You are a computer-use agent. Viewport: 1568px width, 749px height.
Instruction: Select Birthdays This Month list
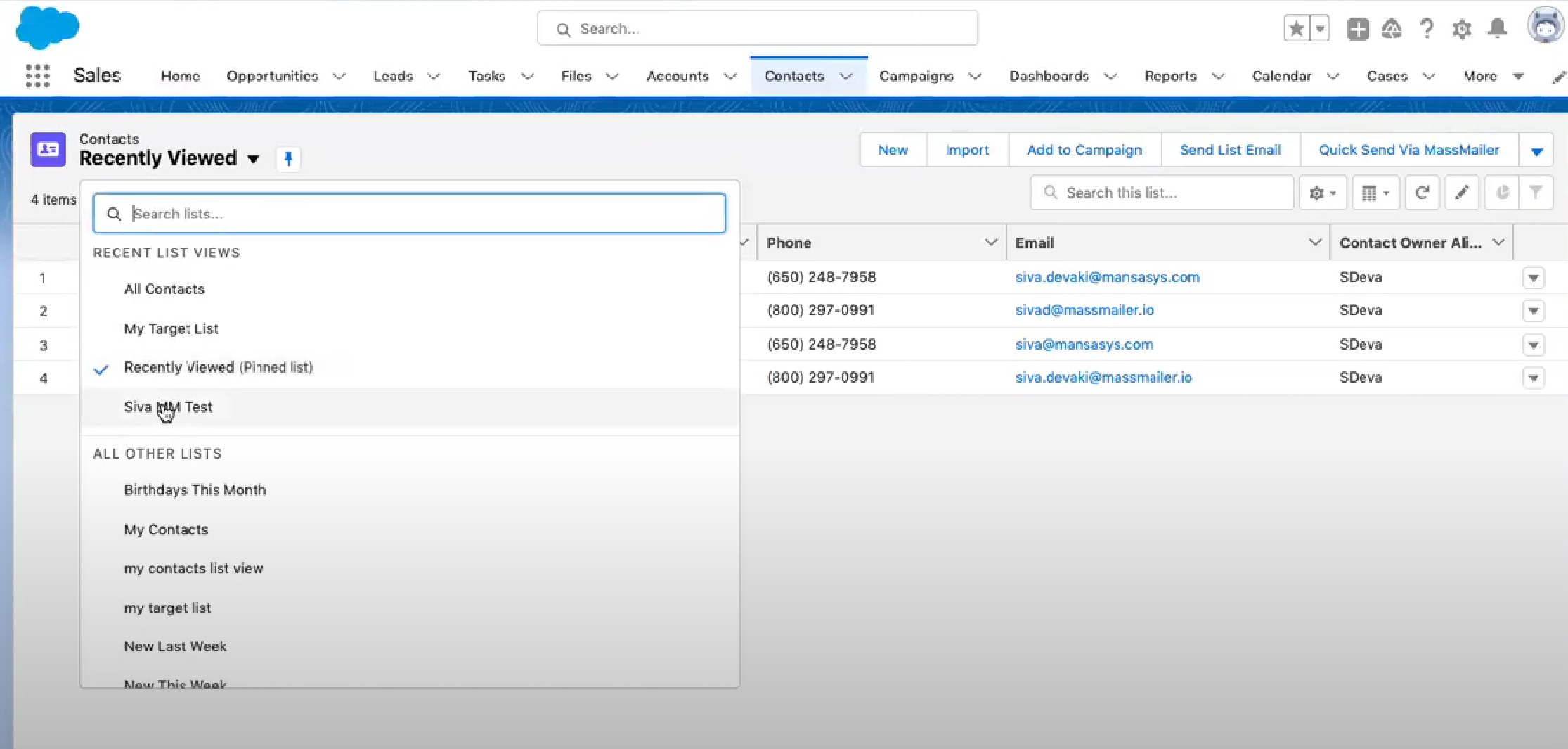click(x=409, y=490)
